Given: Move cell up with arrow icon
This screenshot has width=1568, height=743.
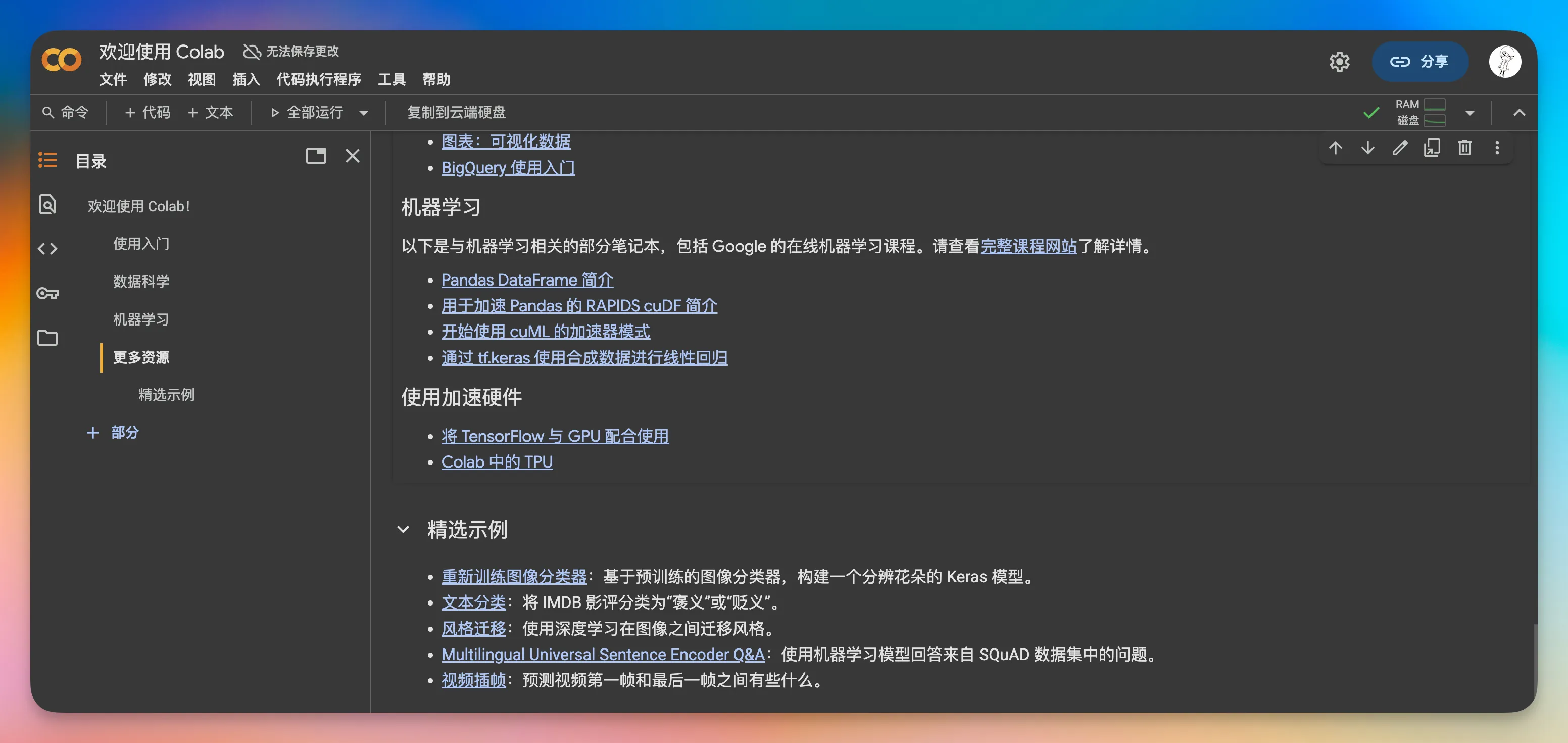Looking at the screenshot, I should tap(1336, 148).
